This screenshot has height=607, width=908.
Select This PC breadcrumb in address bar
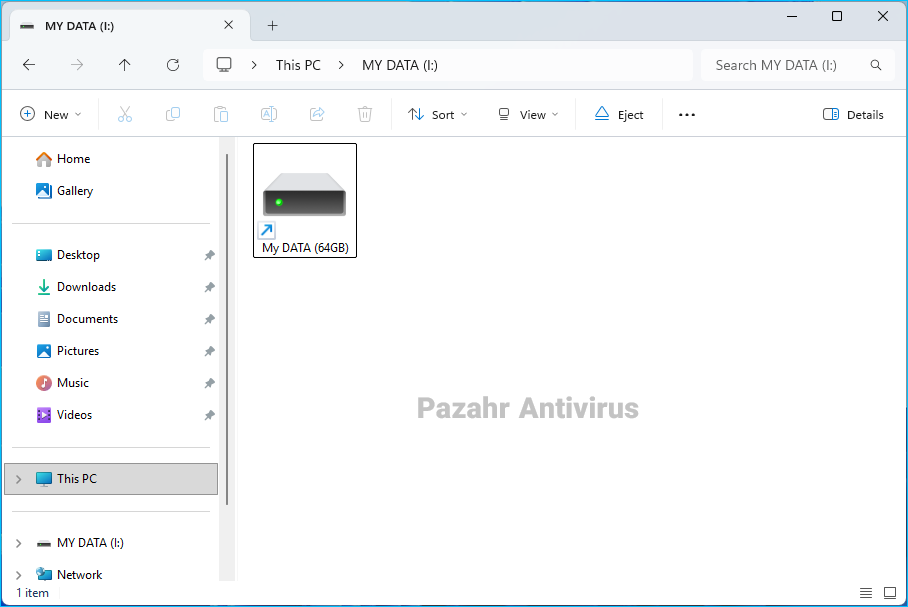(x=298, y=65)
